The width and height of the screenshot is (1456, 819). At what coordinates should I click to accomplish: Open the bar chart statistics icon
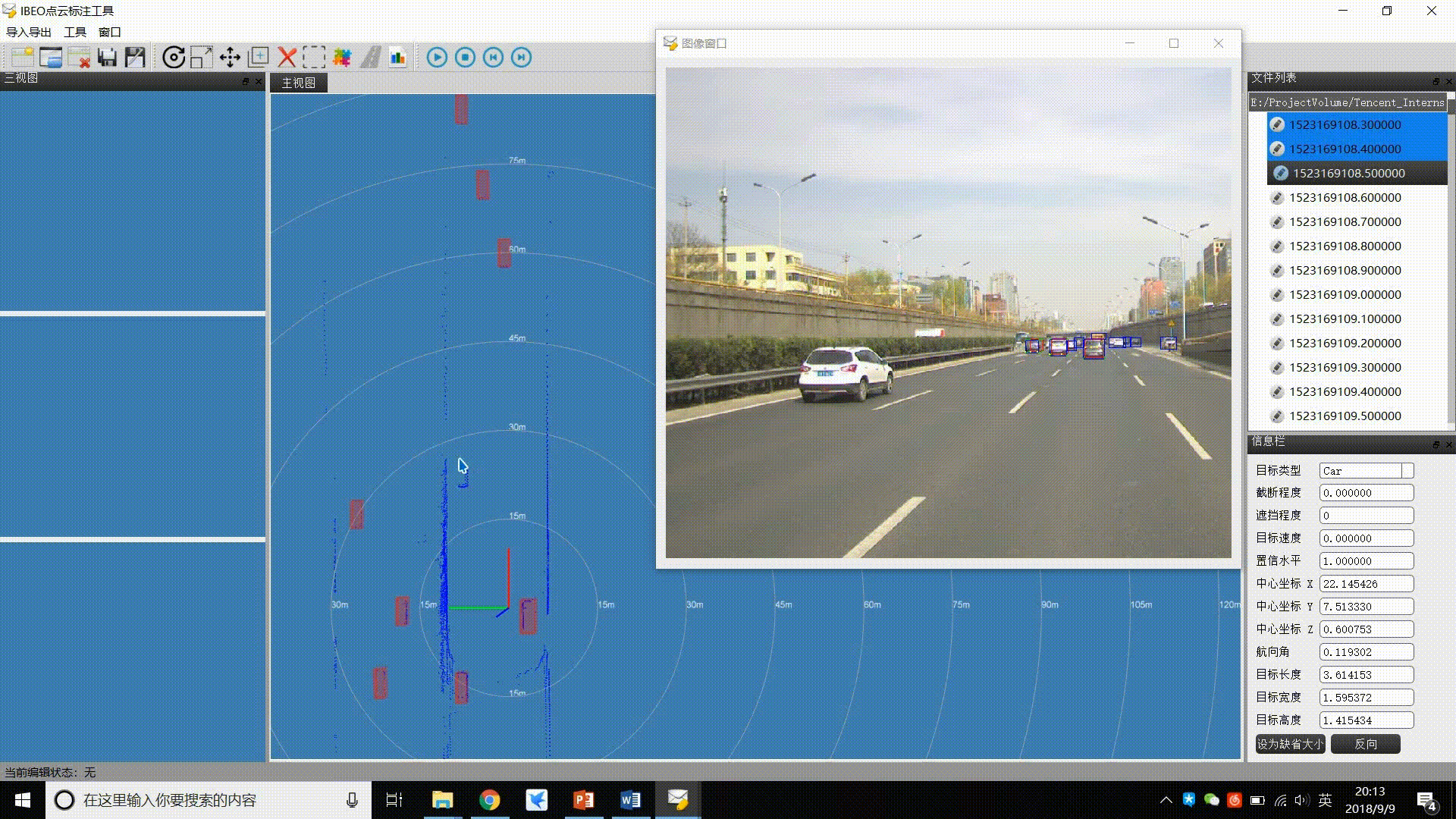click(x=397, y=57)
